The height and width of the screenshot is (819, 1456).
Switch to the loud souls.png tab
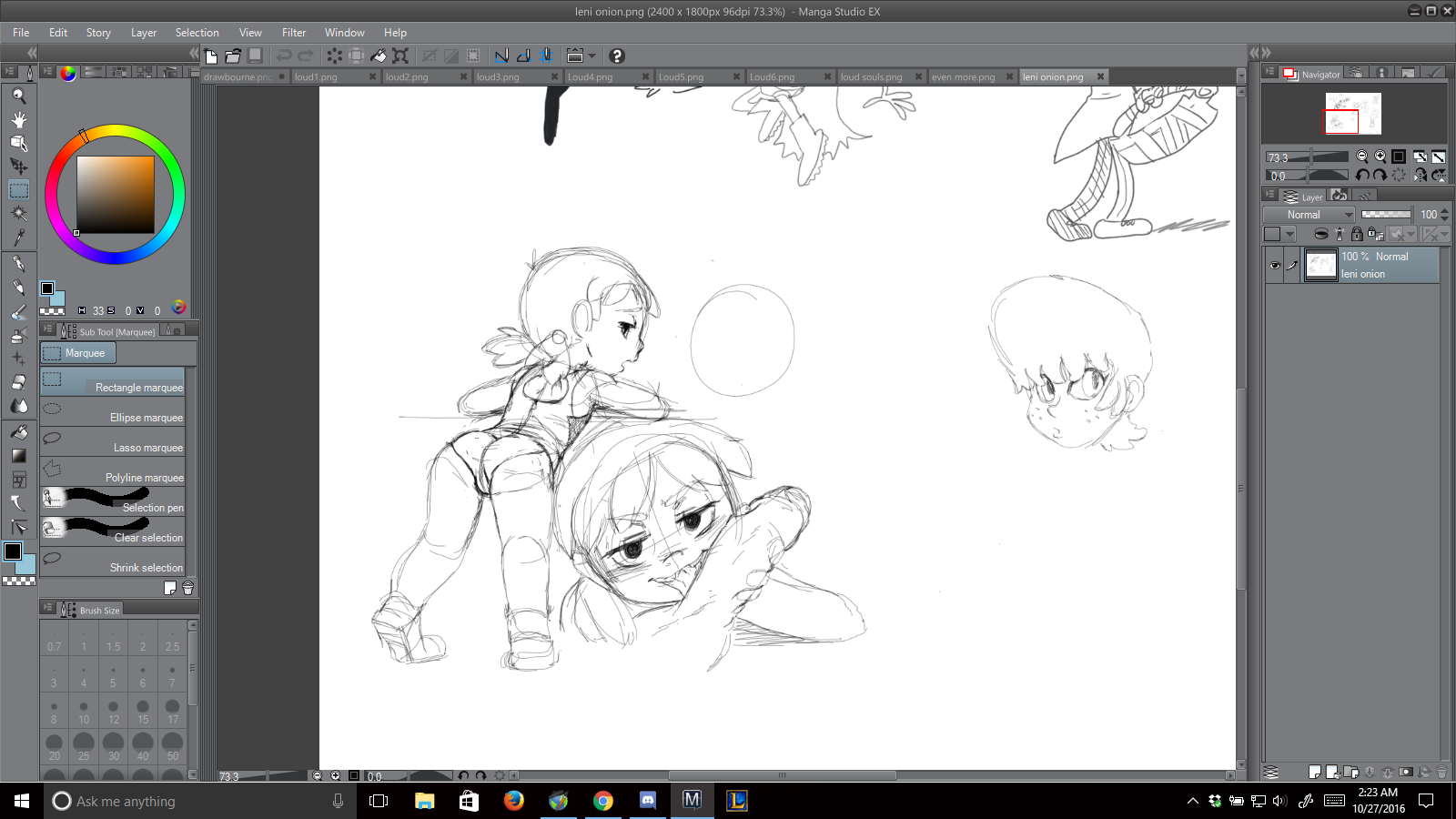point(871,77)
